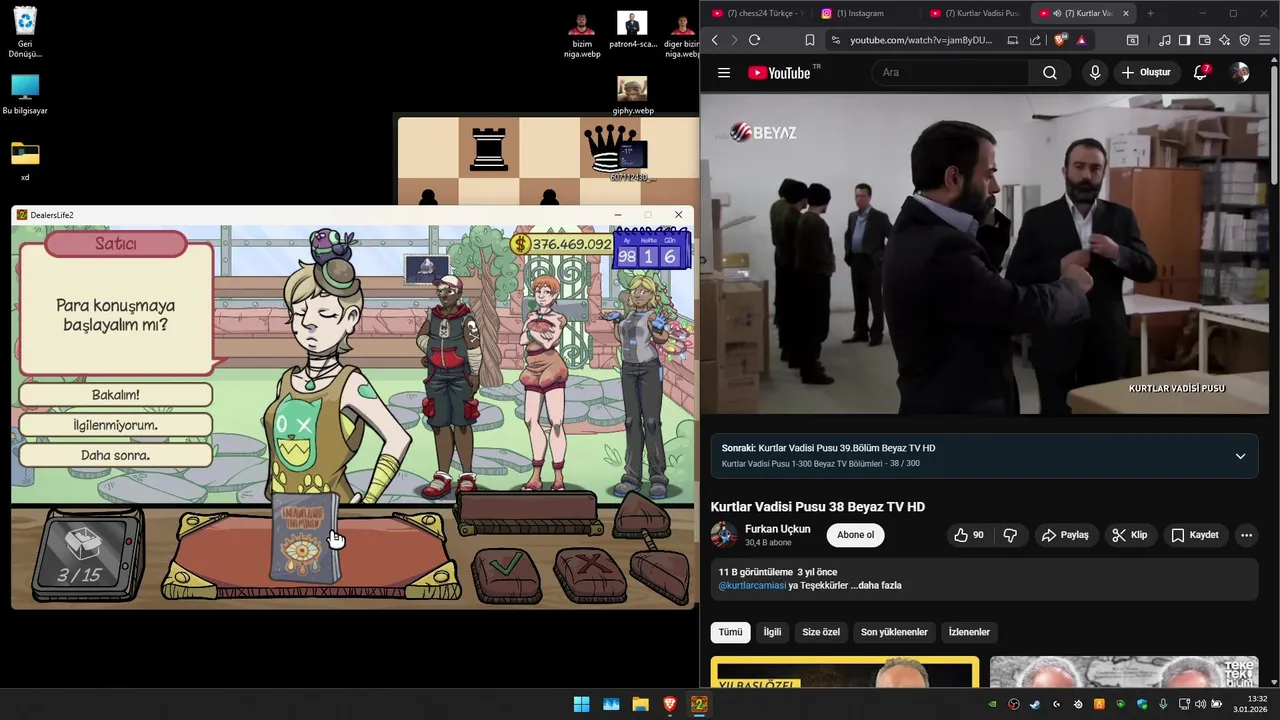This screenshot has width=1280, height=720.
Task: Choose the 'Bakalım!' dialogue option
Action: pos(116,395)
